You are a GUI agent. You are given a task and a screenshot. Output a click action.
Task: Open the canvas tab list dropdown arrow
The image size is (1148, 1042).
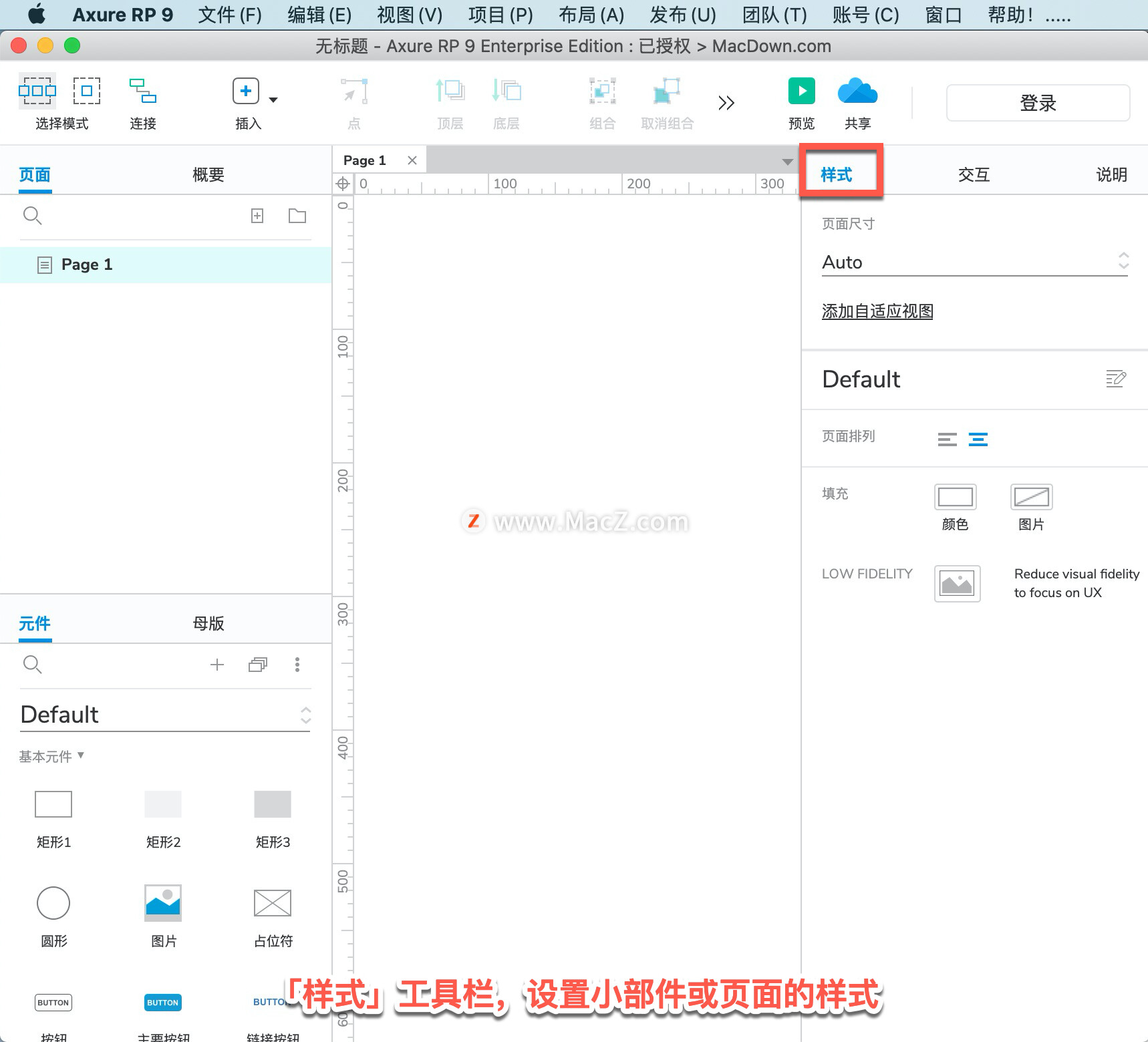pyautogui.click(x=788, y=162)
